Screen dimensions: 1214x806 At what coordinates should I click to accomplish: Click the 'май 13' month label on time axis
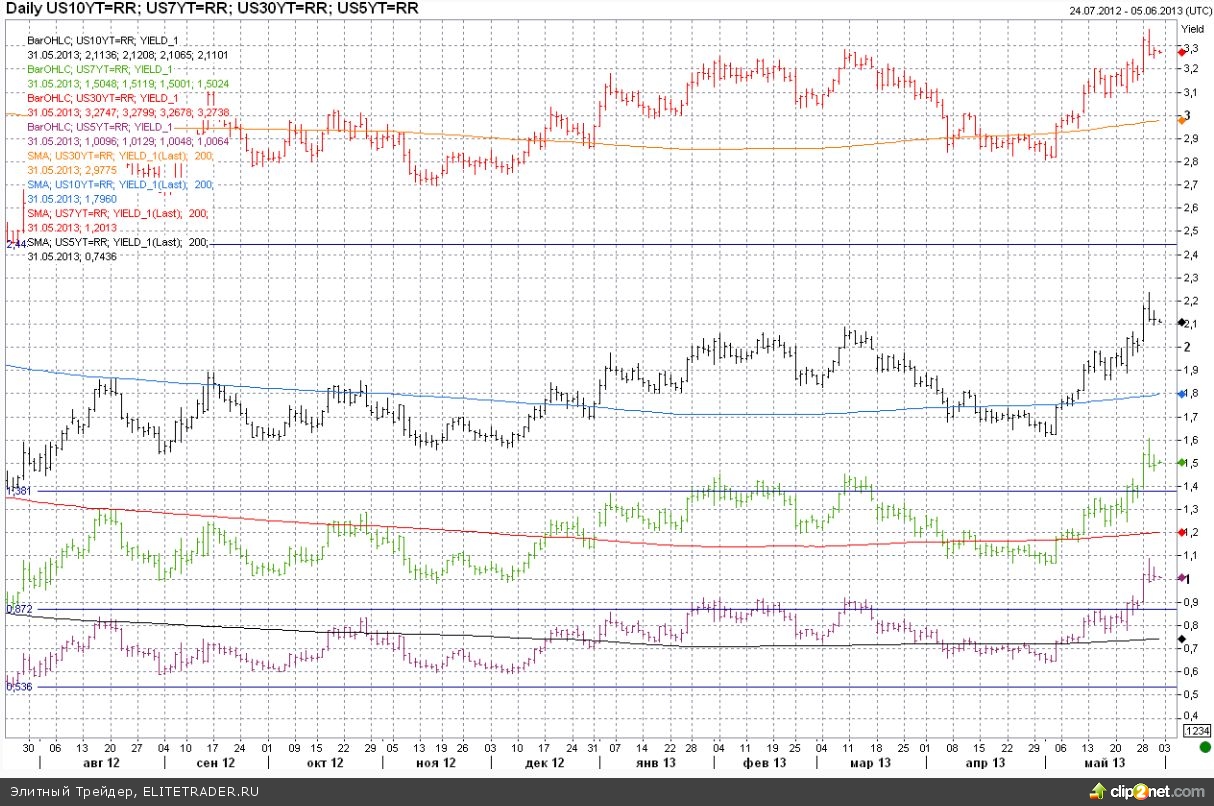tap(1105, 763)
